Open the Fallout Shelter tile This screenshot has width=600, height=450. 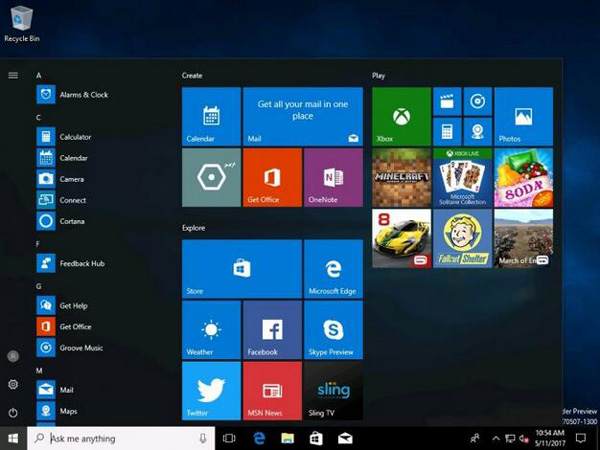pos(462,238)
